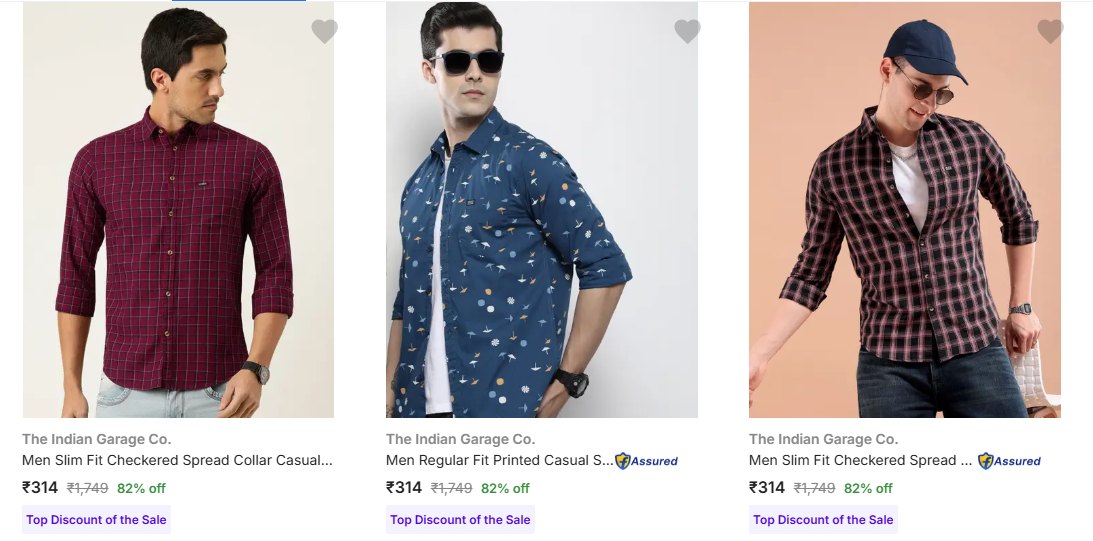The height and width of the screenshot is (541, 1093).
Task: Click the ₹314 price of the maroon shirt
Action: (x=40, y=488)
